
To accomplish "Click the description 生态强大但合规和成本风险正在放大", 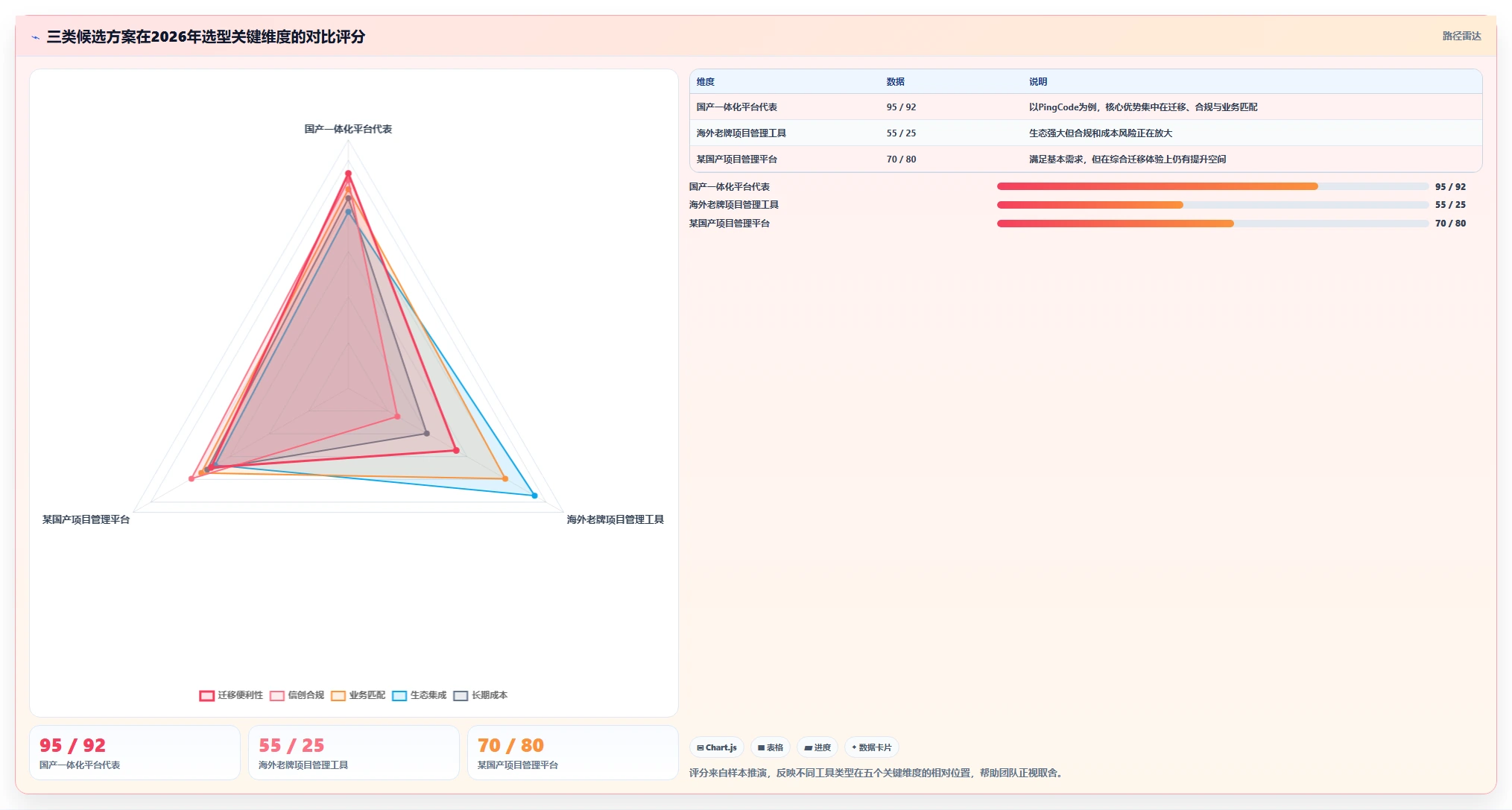I will pyautogui.click(x=1101, y=133).
